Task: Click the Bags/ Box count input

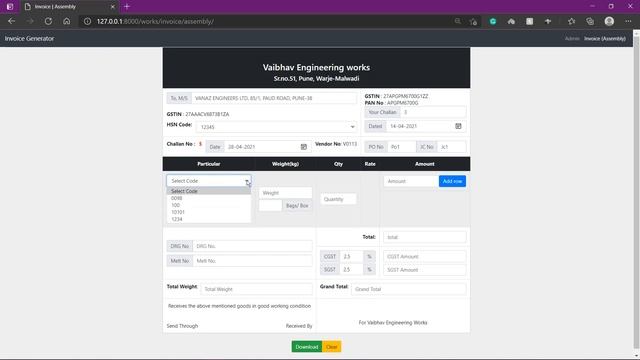Action: coord(270,205)
